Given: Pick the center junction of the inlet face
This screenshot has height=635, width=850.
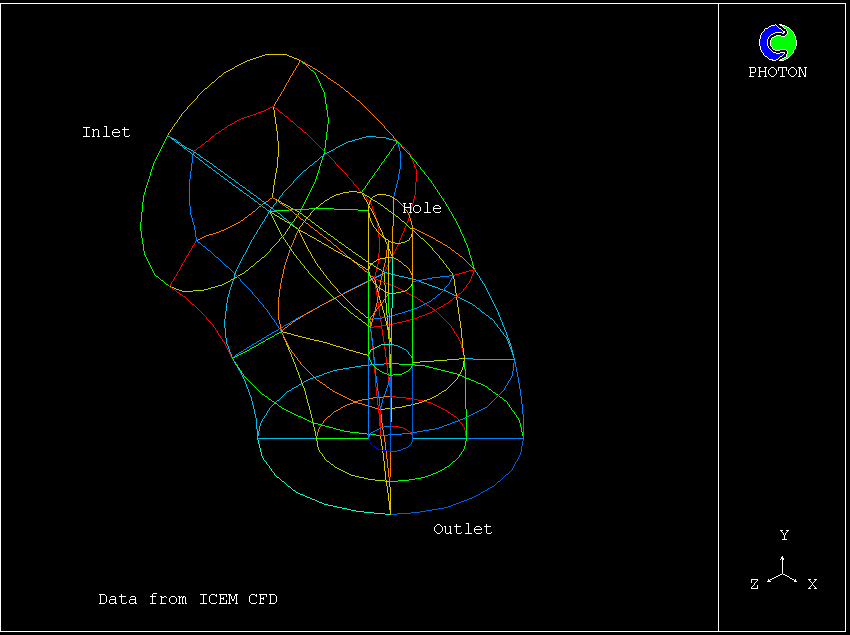Looking at the screenshot, I should point(271,210).
